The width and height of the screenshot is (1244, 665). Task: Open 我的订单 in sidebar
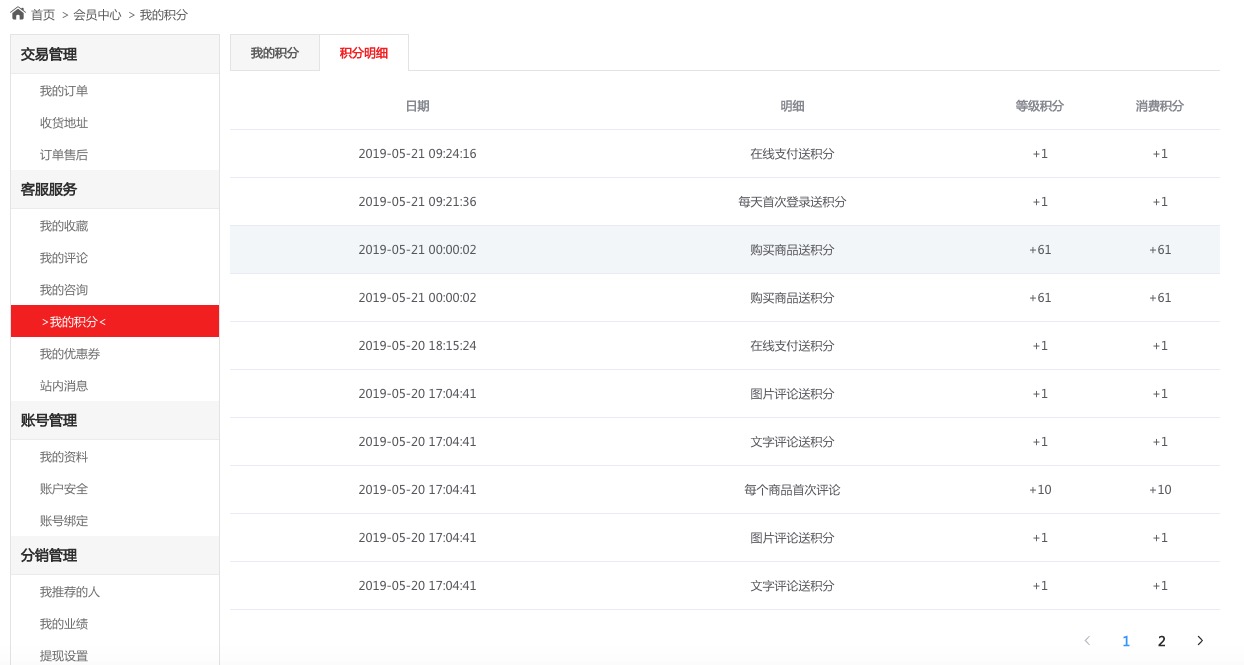[64, 91]
